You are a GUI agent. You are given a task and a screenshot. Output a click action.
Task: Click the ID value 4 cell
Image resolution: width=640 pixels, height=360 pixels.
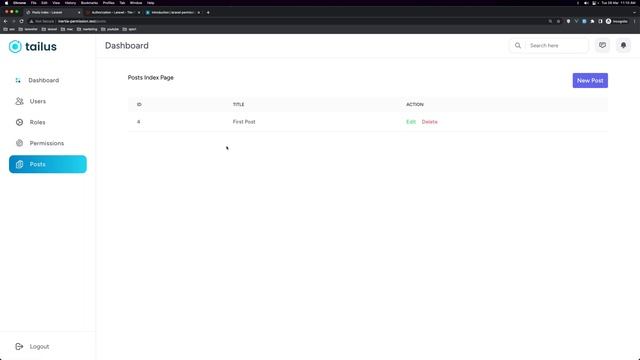[139, 122]
